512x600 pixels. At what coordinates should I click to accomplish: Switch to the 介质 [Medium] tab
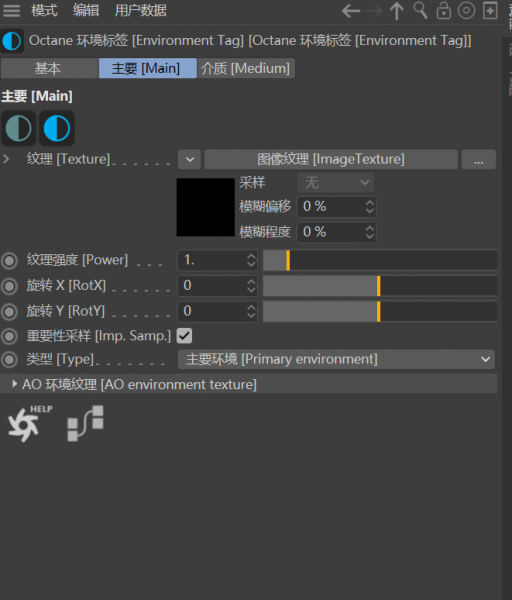pos(246,68)
